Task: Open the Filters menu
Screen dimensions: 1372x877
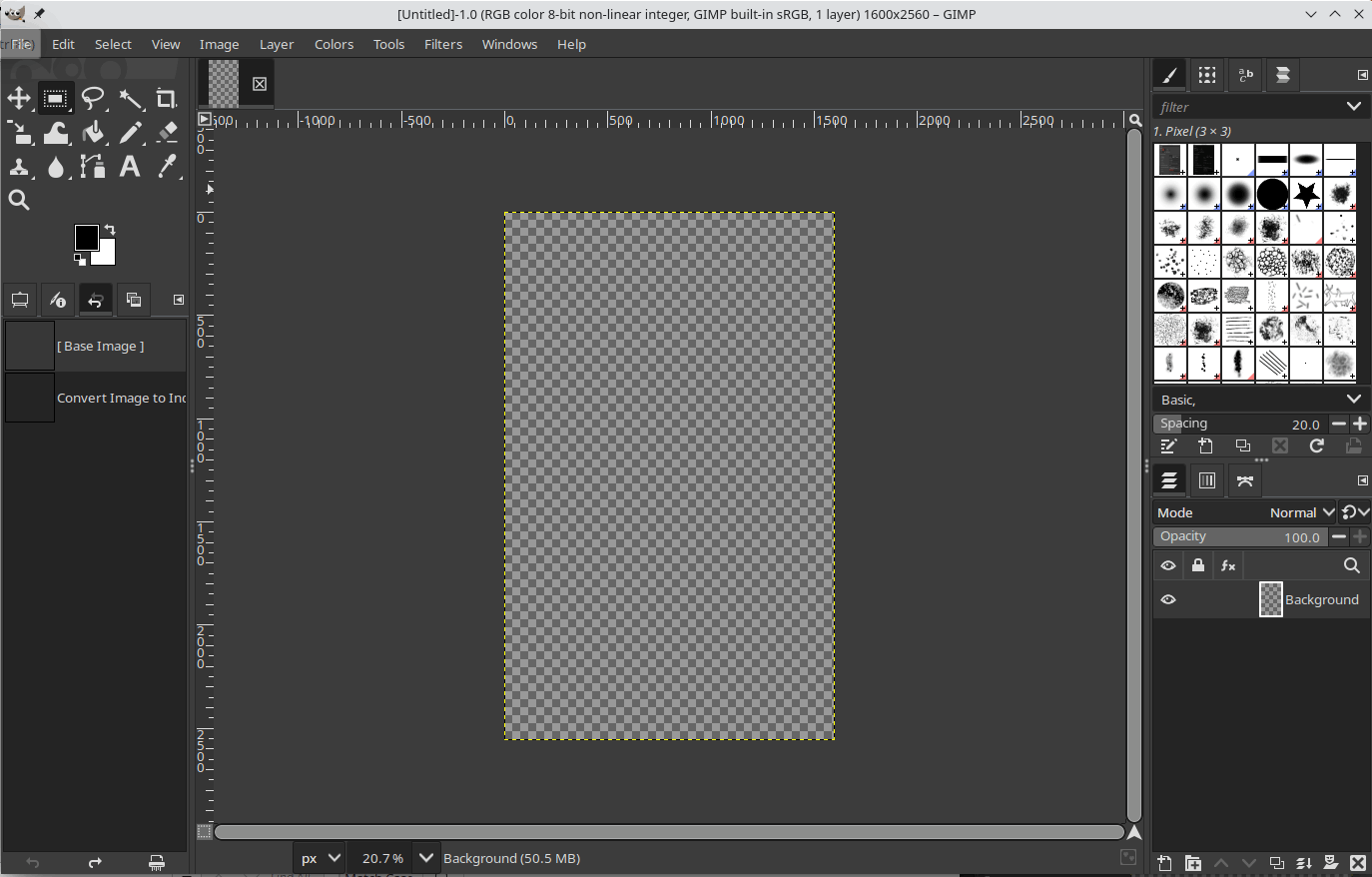Action: point(442,44)
